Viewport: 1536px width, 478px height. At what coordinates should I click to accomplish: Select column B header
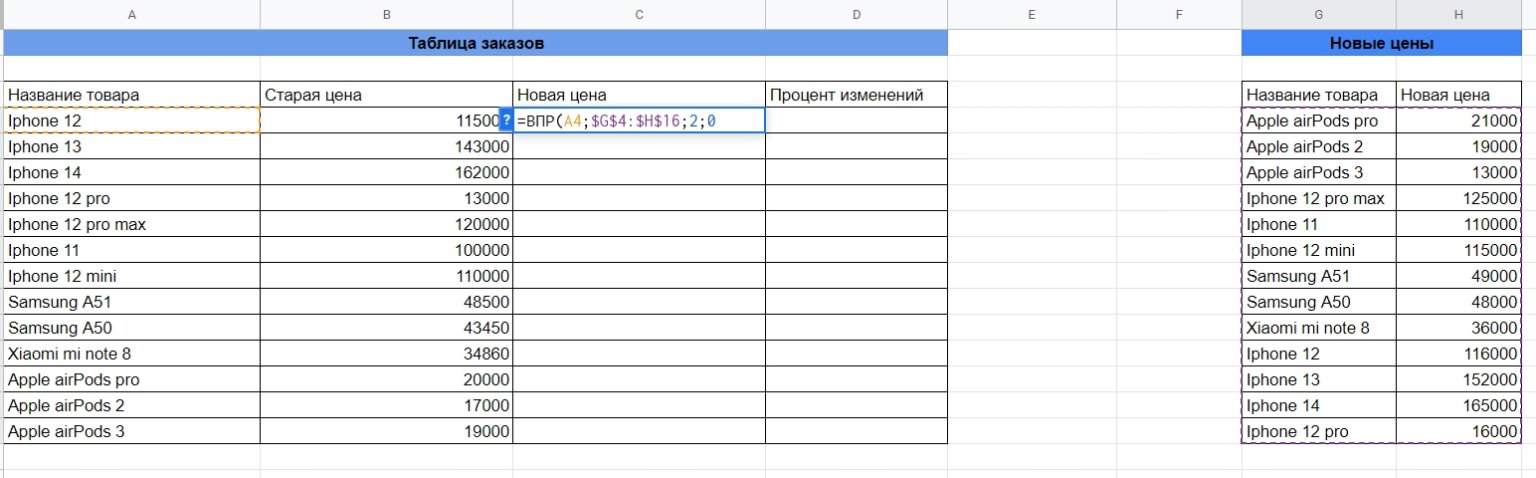(387, 14)
